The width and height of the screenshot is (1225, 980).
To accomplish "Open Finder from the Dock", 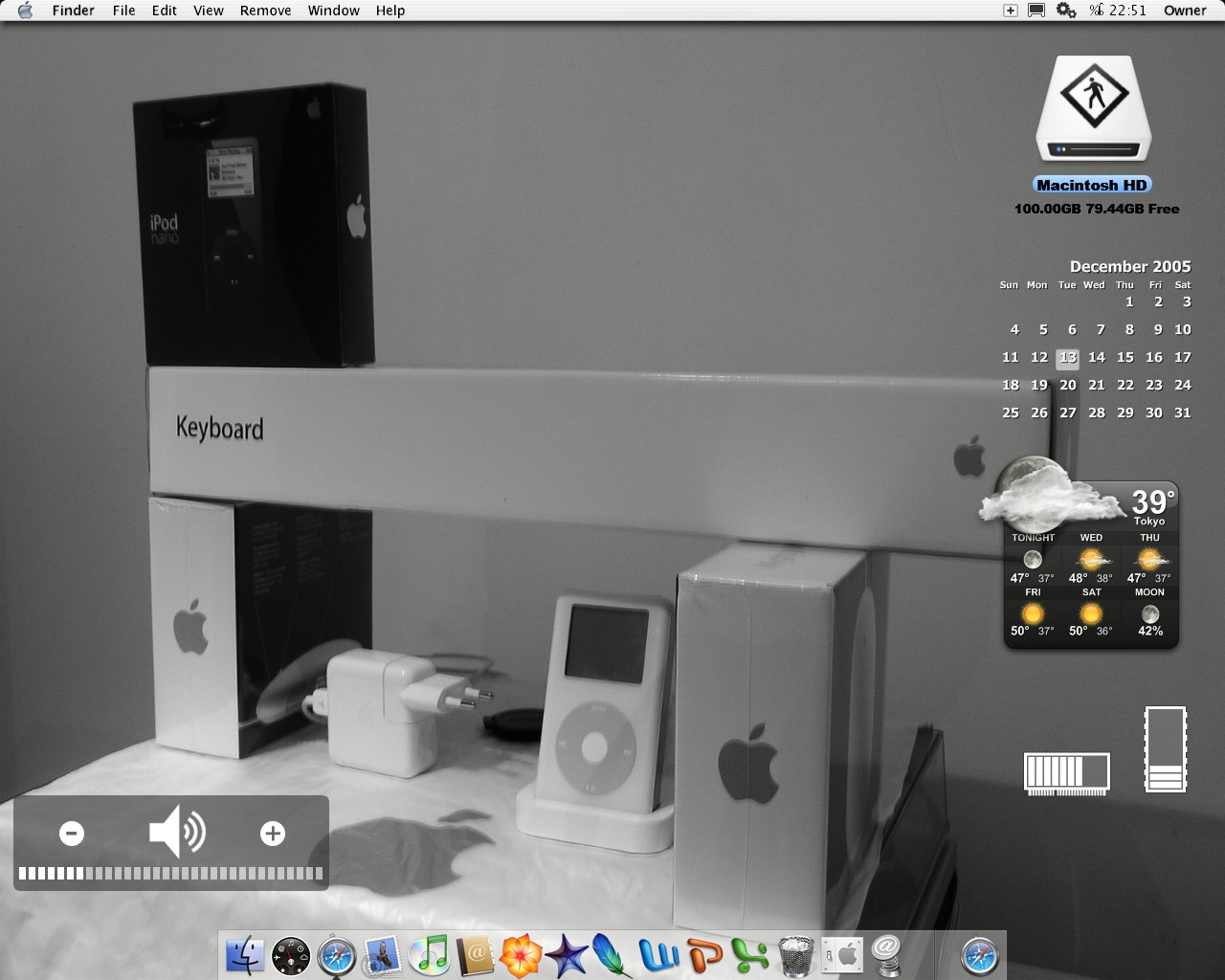I will [x=245, y=955].
